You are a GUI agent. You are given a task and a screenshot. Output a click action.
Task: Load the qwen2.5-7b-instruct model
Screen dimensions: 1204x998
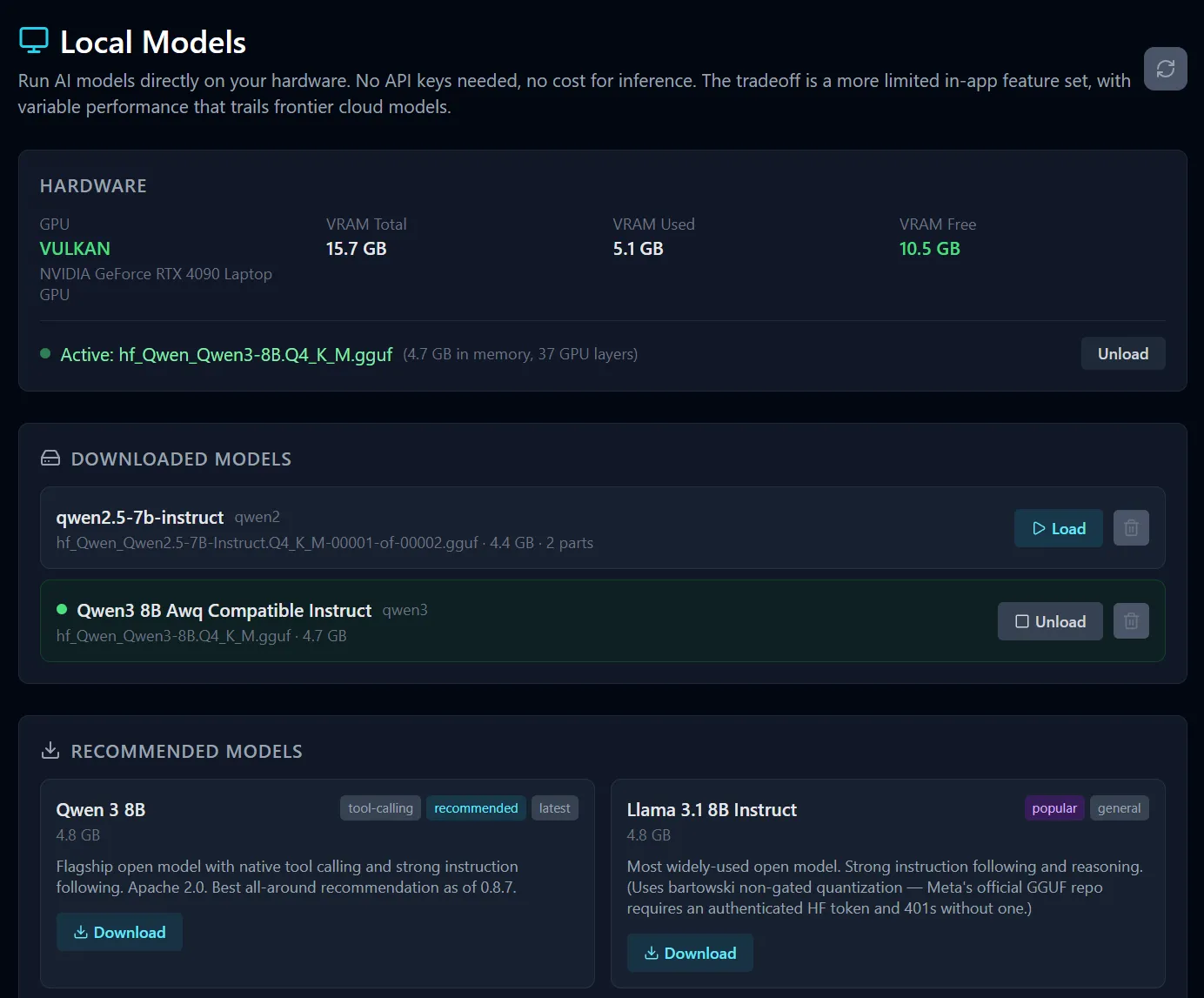[1059, 528]
